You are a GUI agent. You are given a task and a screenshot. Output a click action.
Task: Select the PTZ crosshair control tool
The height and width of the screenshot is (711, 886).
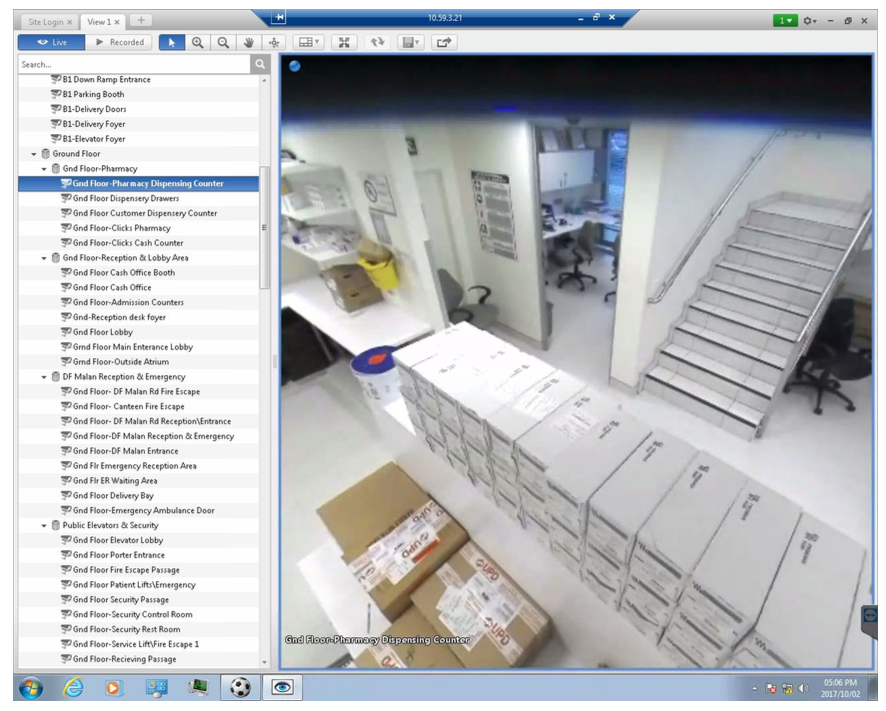(274, 42)
